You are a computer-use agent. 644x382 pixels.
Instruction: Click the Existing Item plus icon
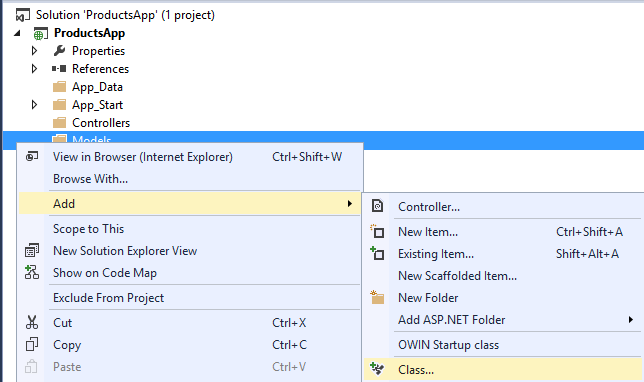point(377,253)
